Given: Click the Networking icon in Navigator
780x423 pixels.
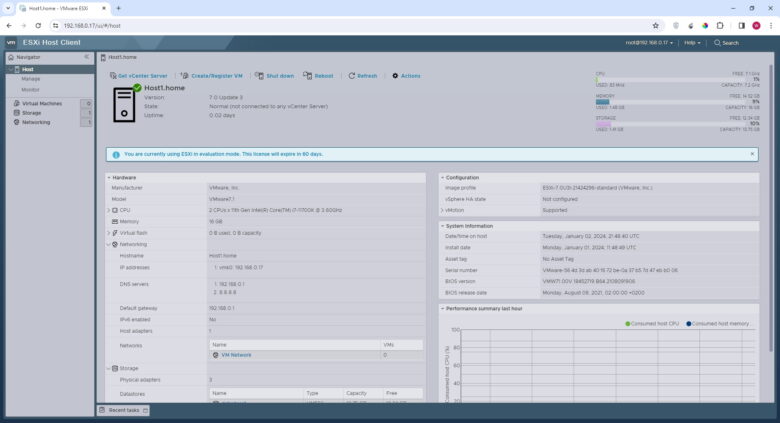Looking at the screenshot, I should 16,122.
